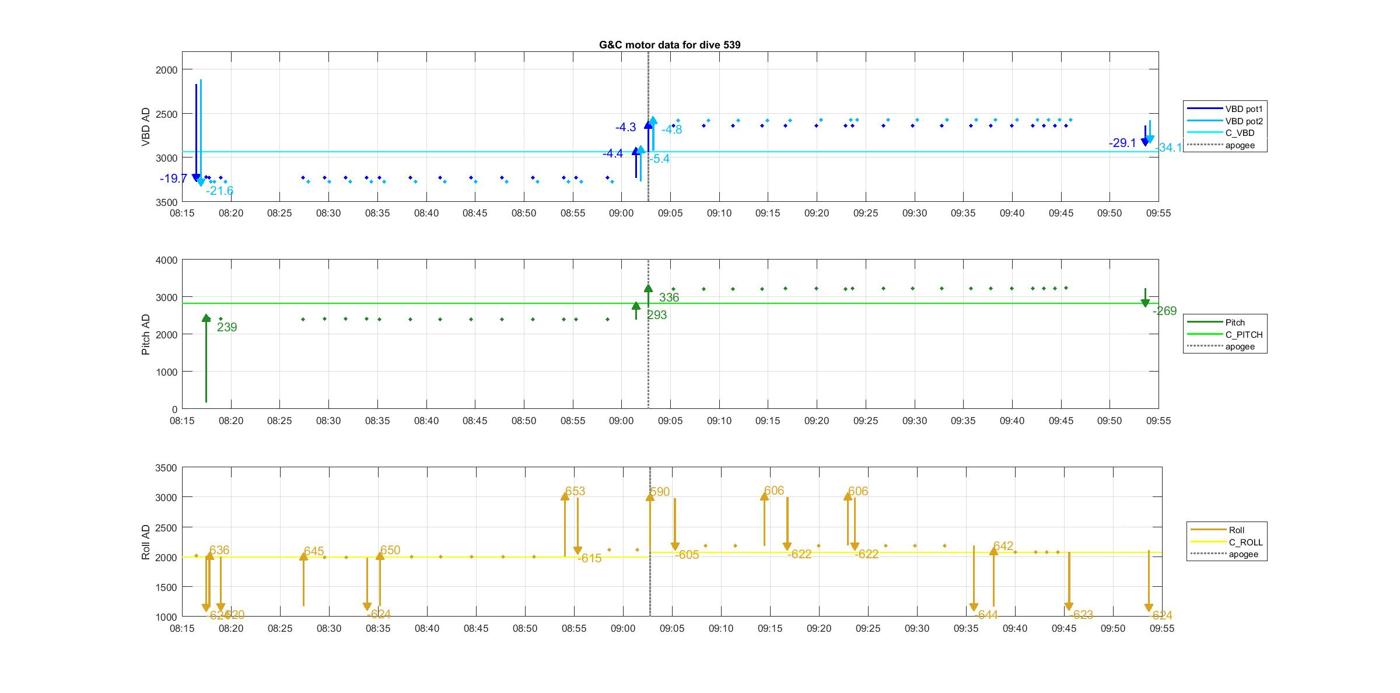The width and height of the screenshot is (1400, 693).
Task: Click the '-21.6' data label in the VBD plot
Action: (x=220, y=191)
